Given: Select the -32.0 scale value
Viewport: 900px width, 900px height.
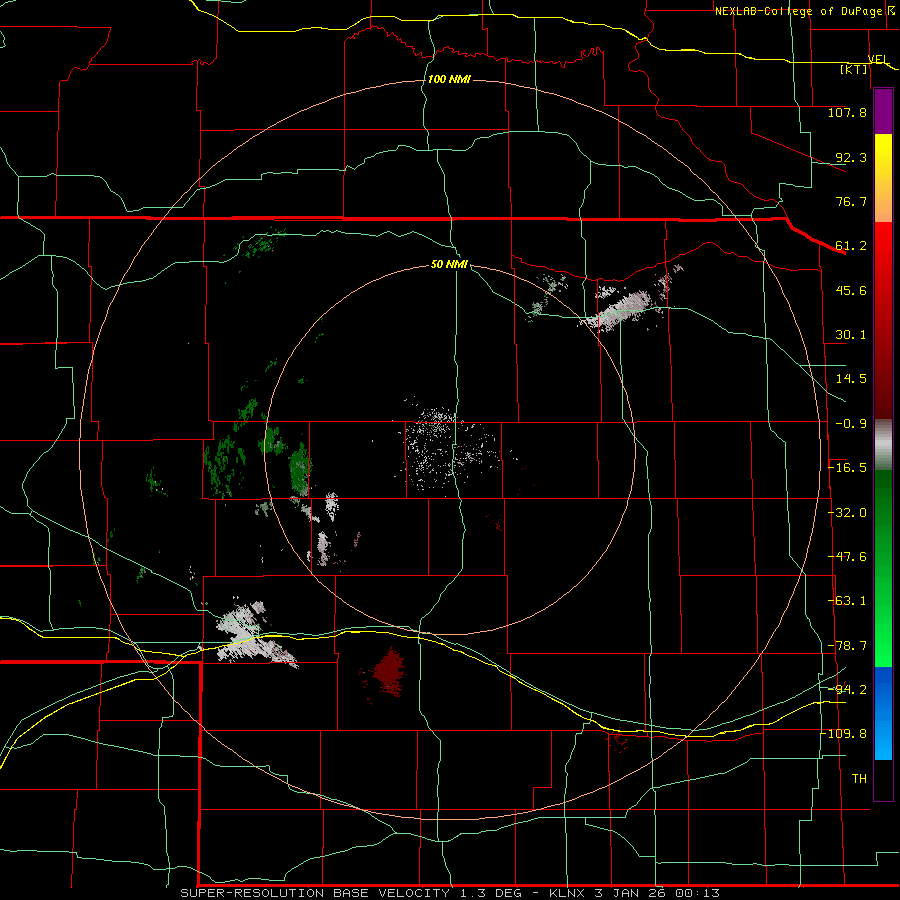Looking at the screenshot, I should [x=847, y=513].
